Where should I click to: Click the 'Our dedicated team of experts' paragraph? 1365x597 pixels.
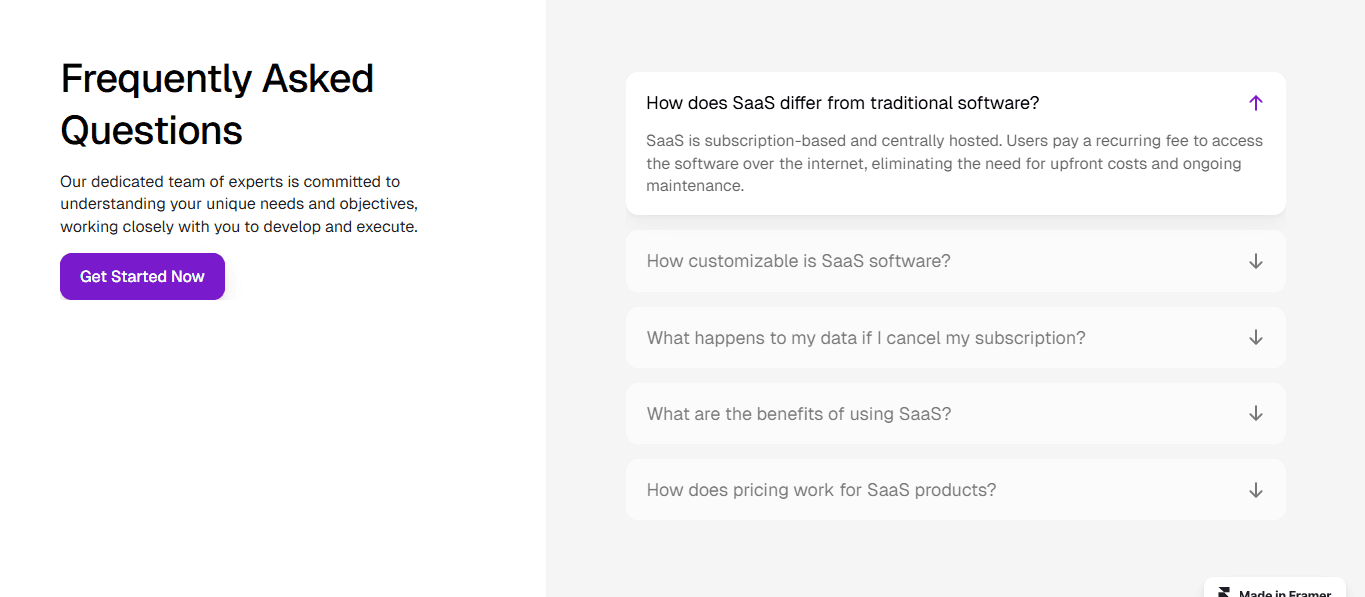(239, 204)
